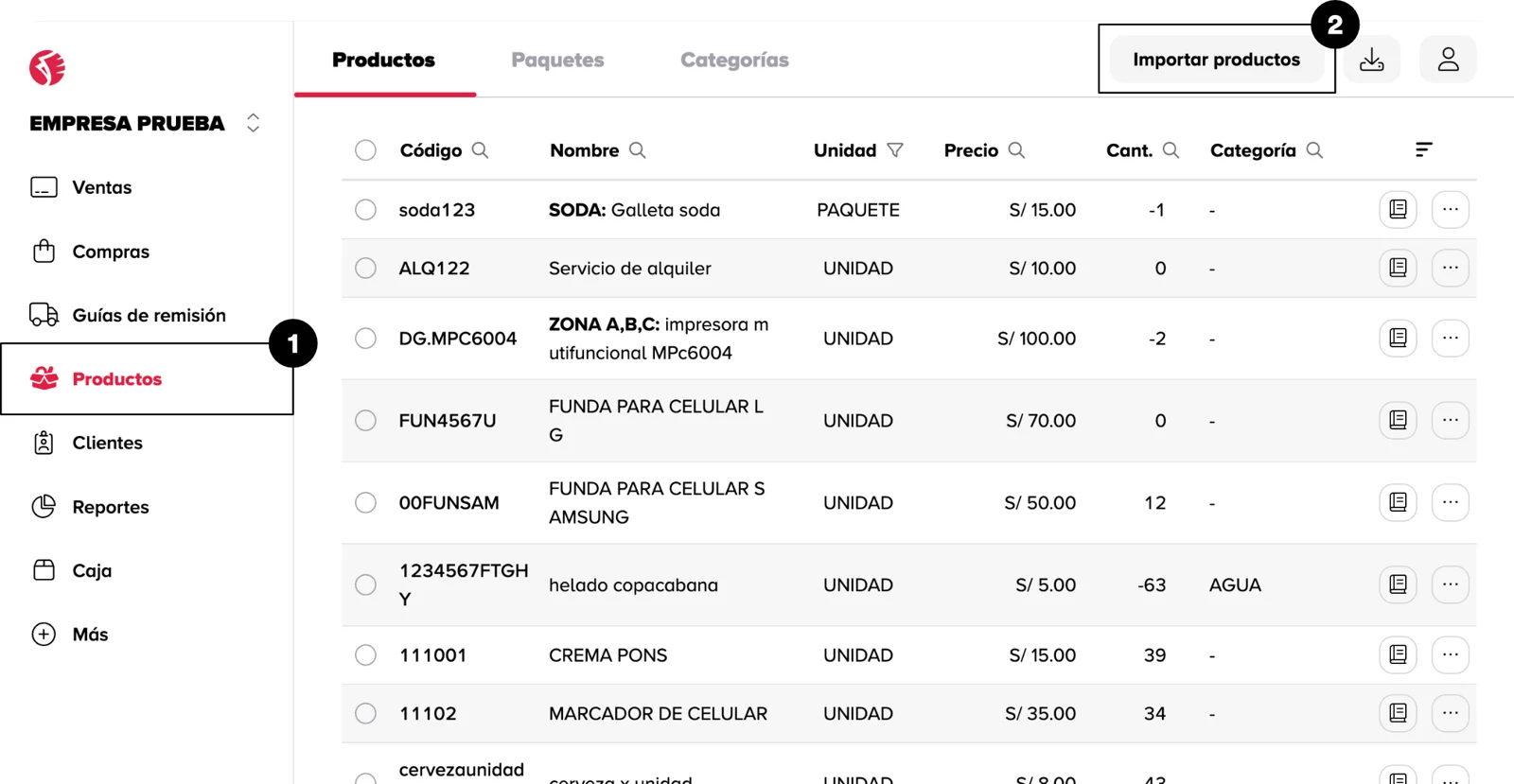Viewport: 1514px width, 784px height.
Task: Open Reportes from the sidebar
Action: click(x=110, y=507)
